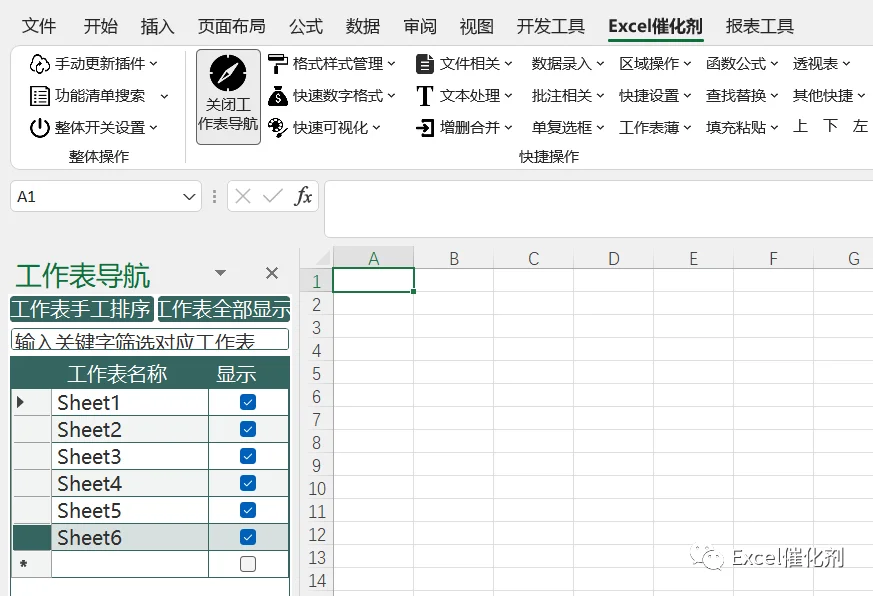Click the select-all corner of the grid
873x596 pixels.
tap(322, 258)
